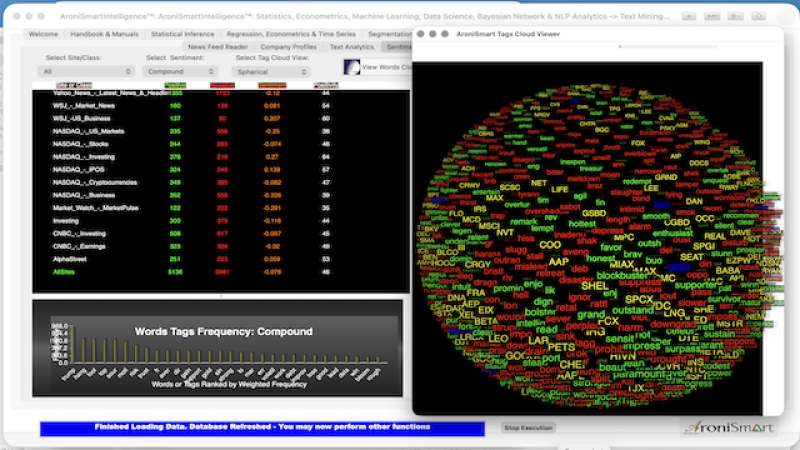Open the Tag Cloud View dropdown showing Spherical
This screenshot has height=450, width=800.
point(271,72)
